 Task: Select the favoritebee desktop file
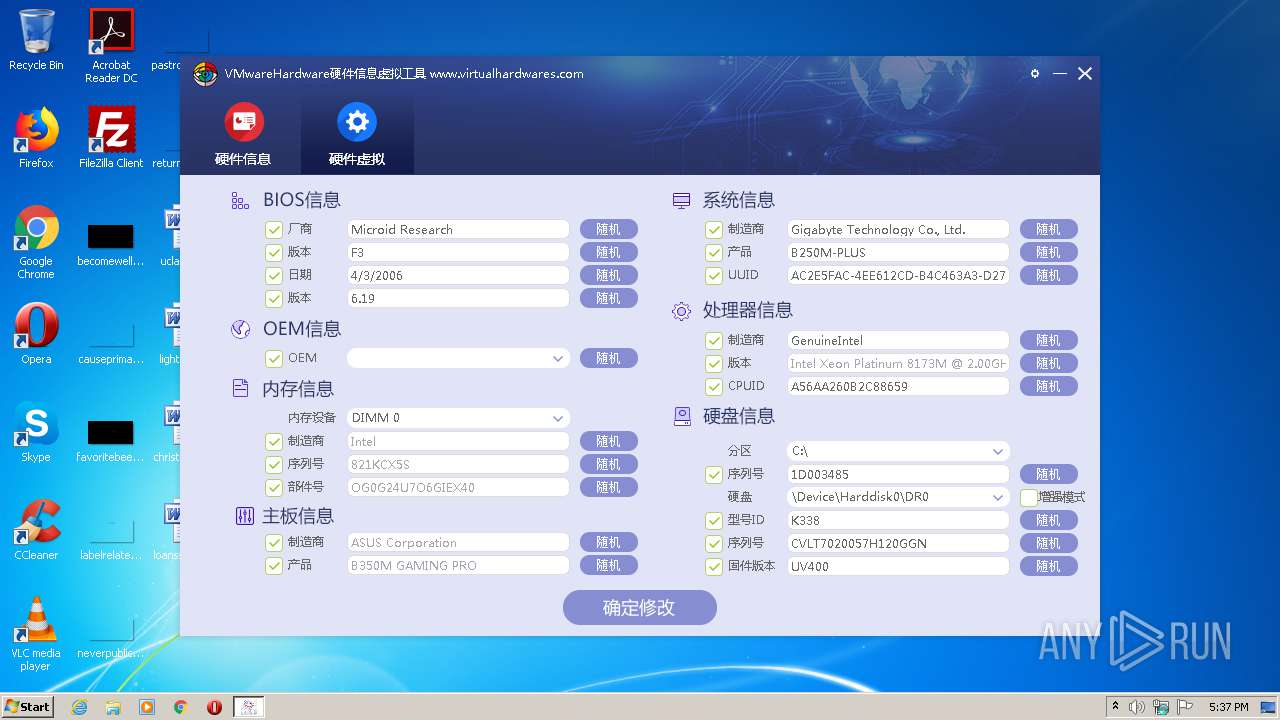click(x=111, y=440)
